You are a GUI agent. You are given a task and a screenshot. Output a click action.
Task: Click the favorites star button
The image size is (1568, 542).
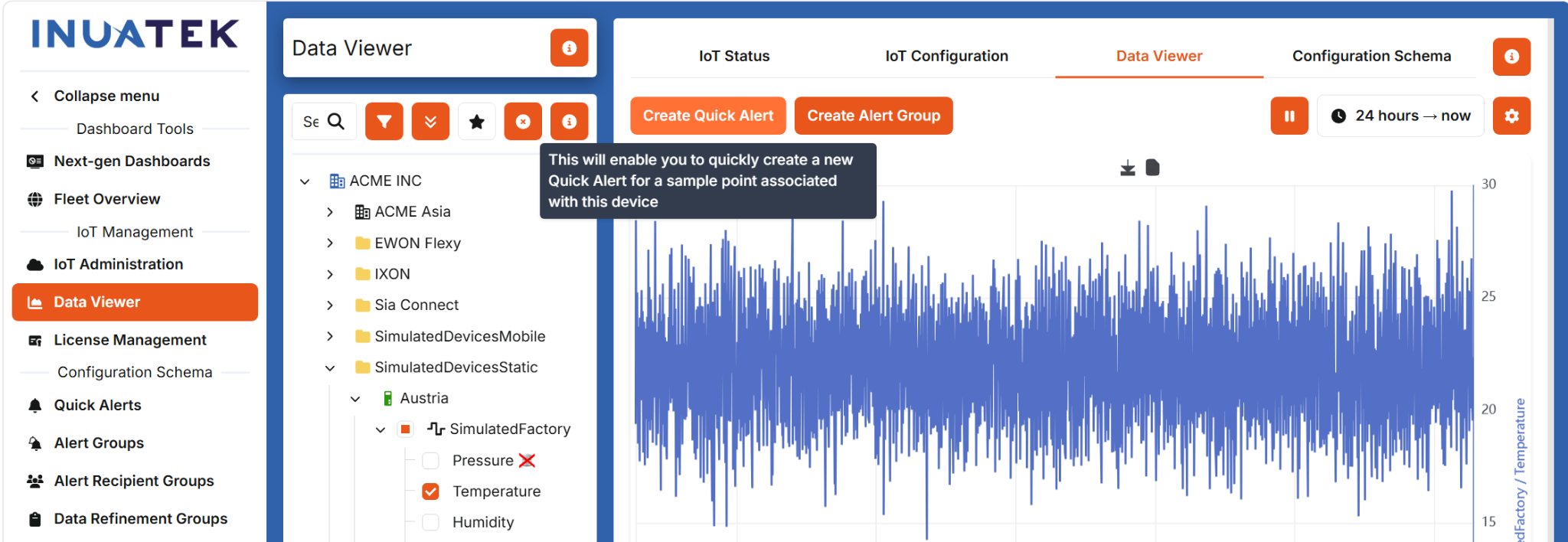tap(477, 121)
